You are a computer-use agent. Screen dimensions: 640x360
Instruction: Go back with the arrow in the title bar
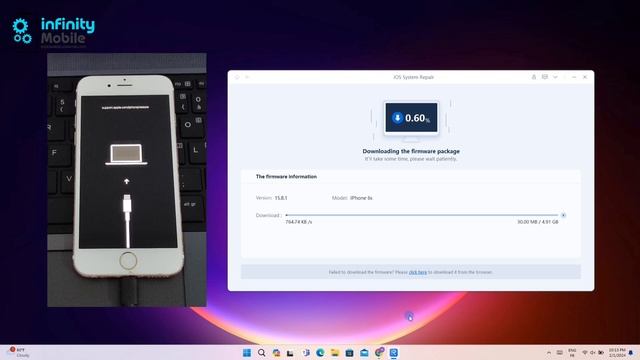point(247,77)
